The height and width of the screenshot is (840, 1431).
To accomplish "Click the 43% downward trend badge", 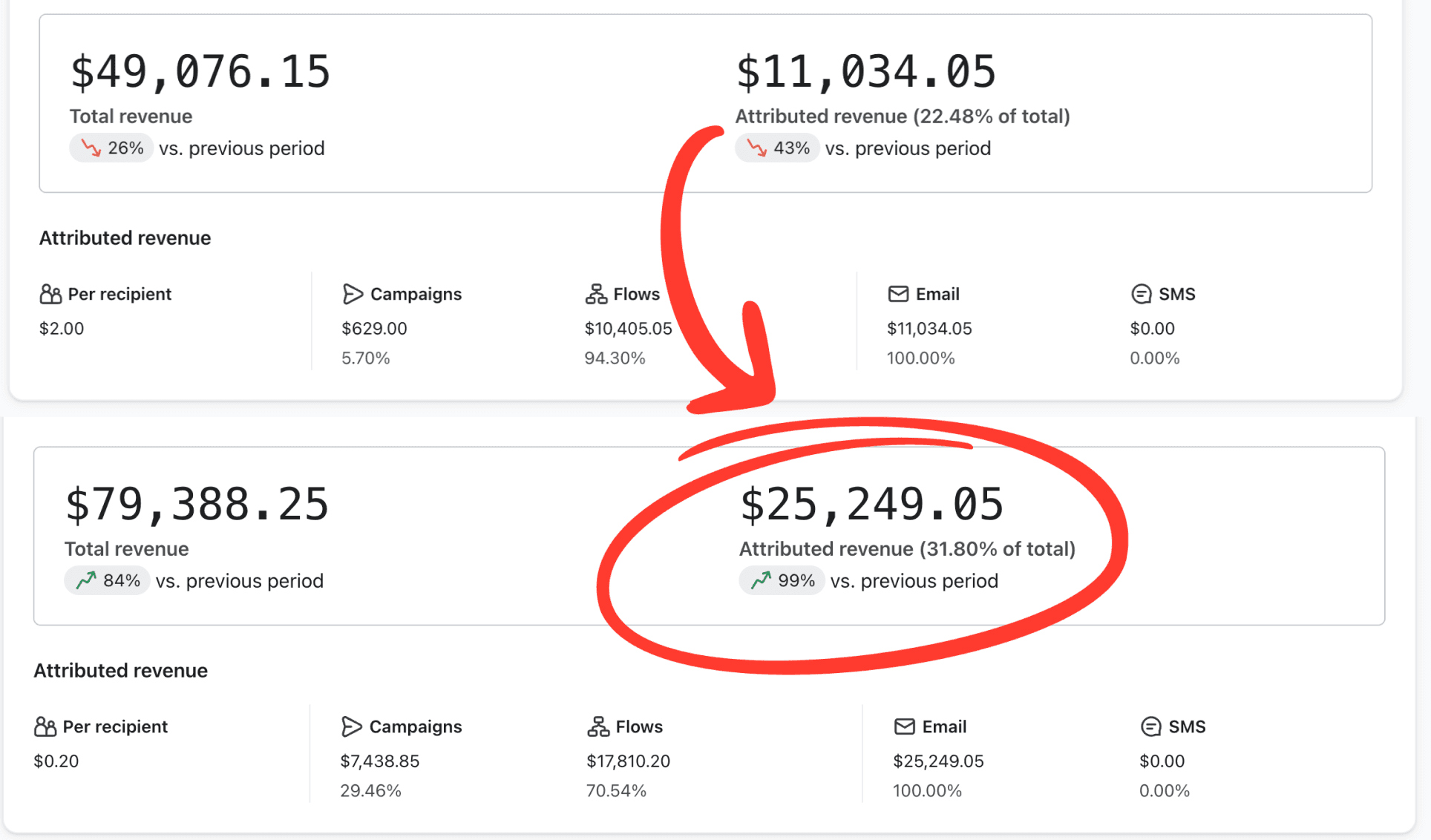I will 777,148.
